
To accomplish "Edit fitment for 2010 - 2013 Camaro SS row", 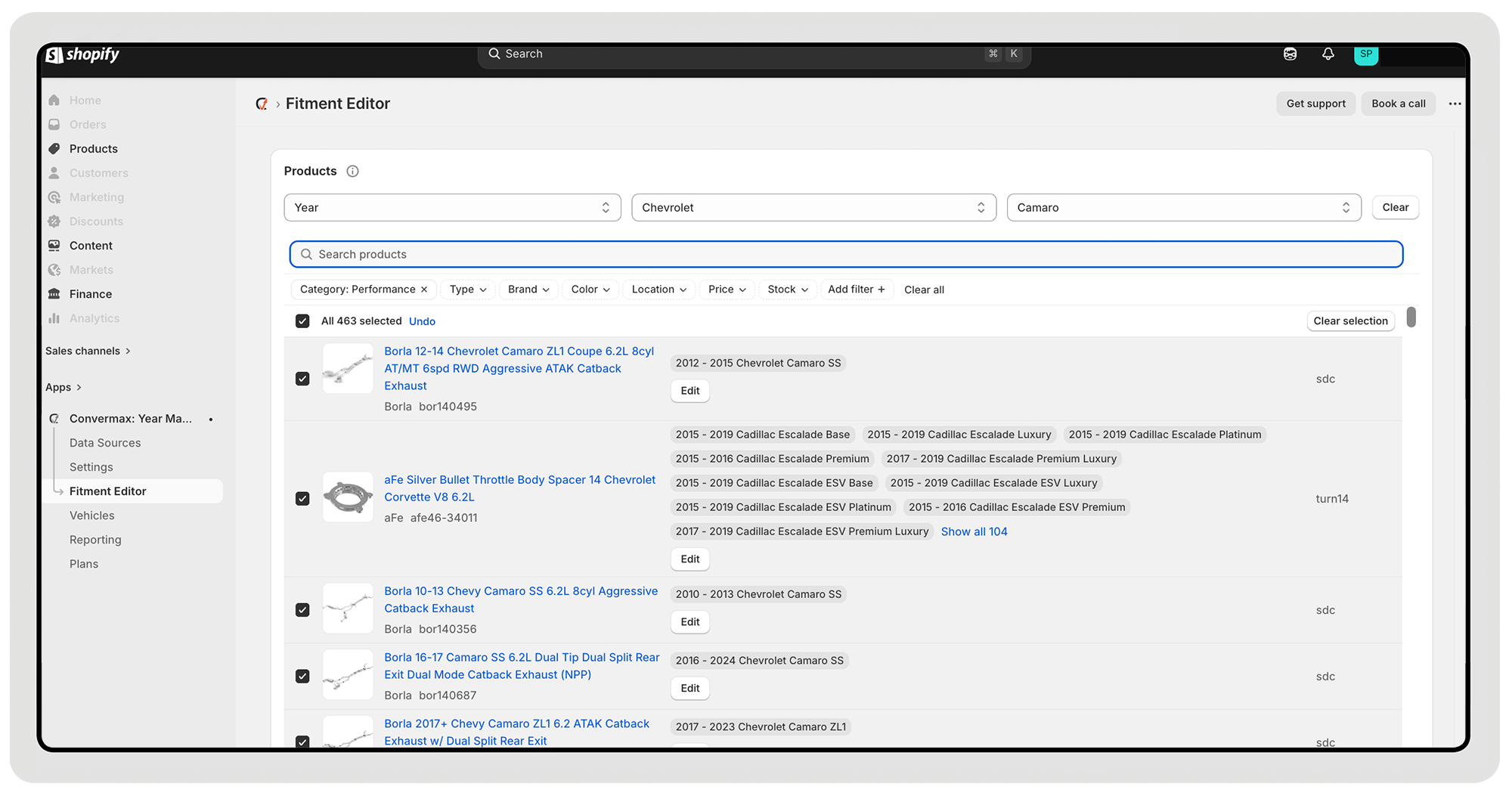I will [690, 622].
